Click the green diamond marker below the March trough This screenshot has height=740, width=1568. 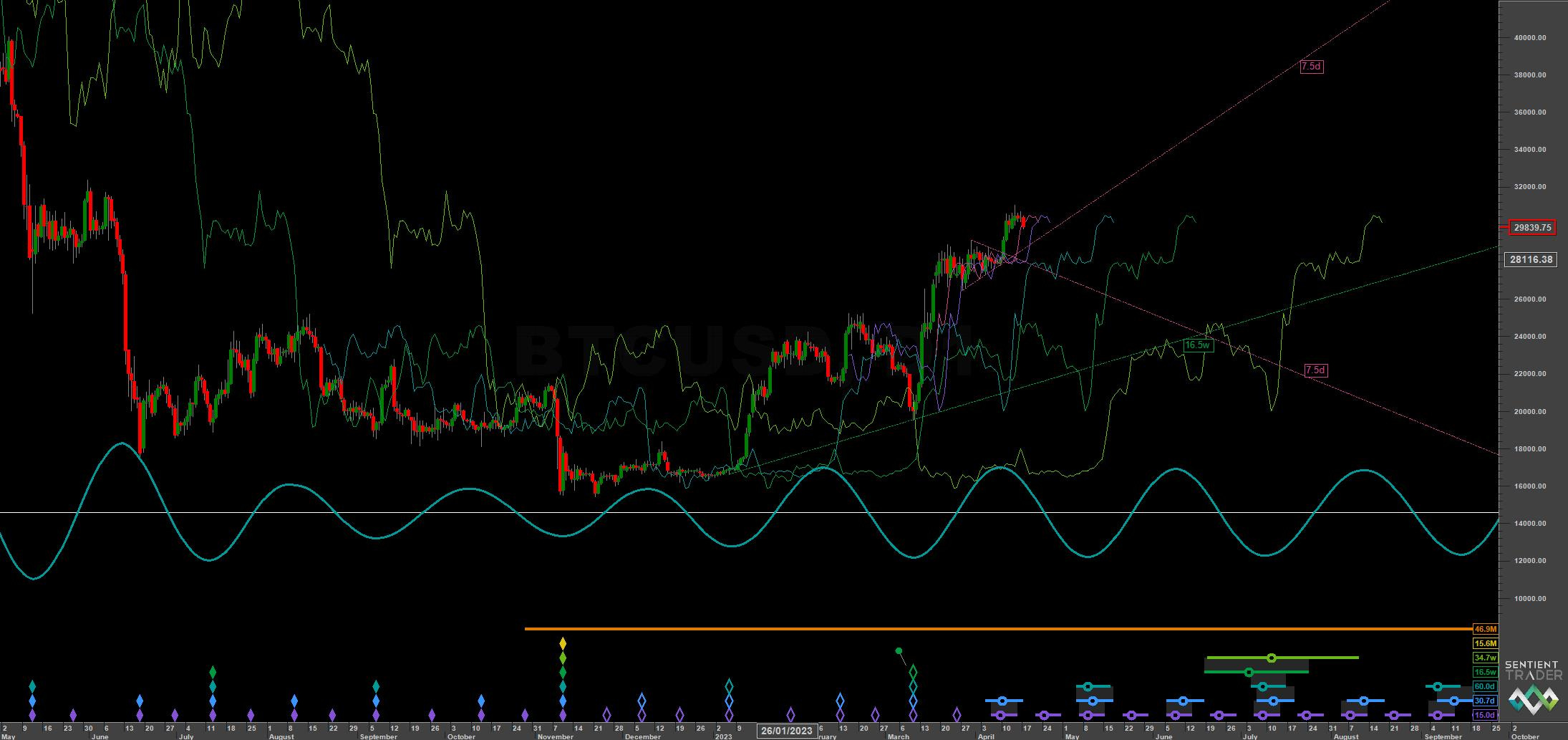pyautogui.click(x=913, y=672)
